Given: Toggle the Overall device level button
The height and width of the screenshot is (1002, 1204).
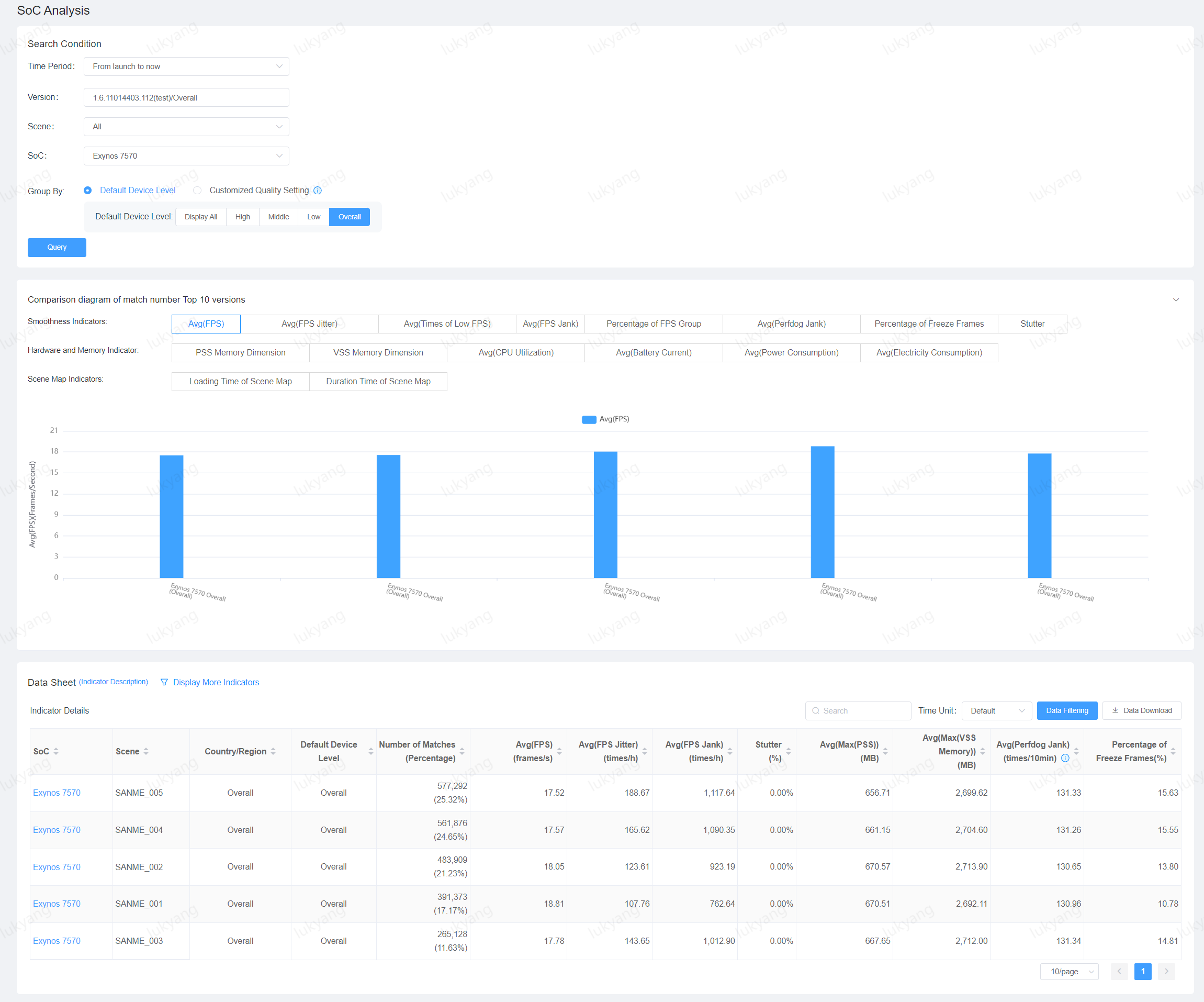Looking at the screenshot, I should [349, 216].
